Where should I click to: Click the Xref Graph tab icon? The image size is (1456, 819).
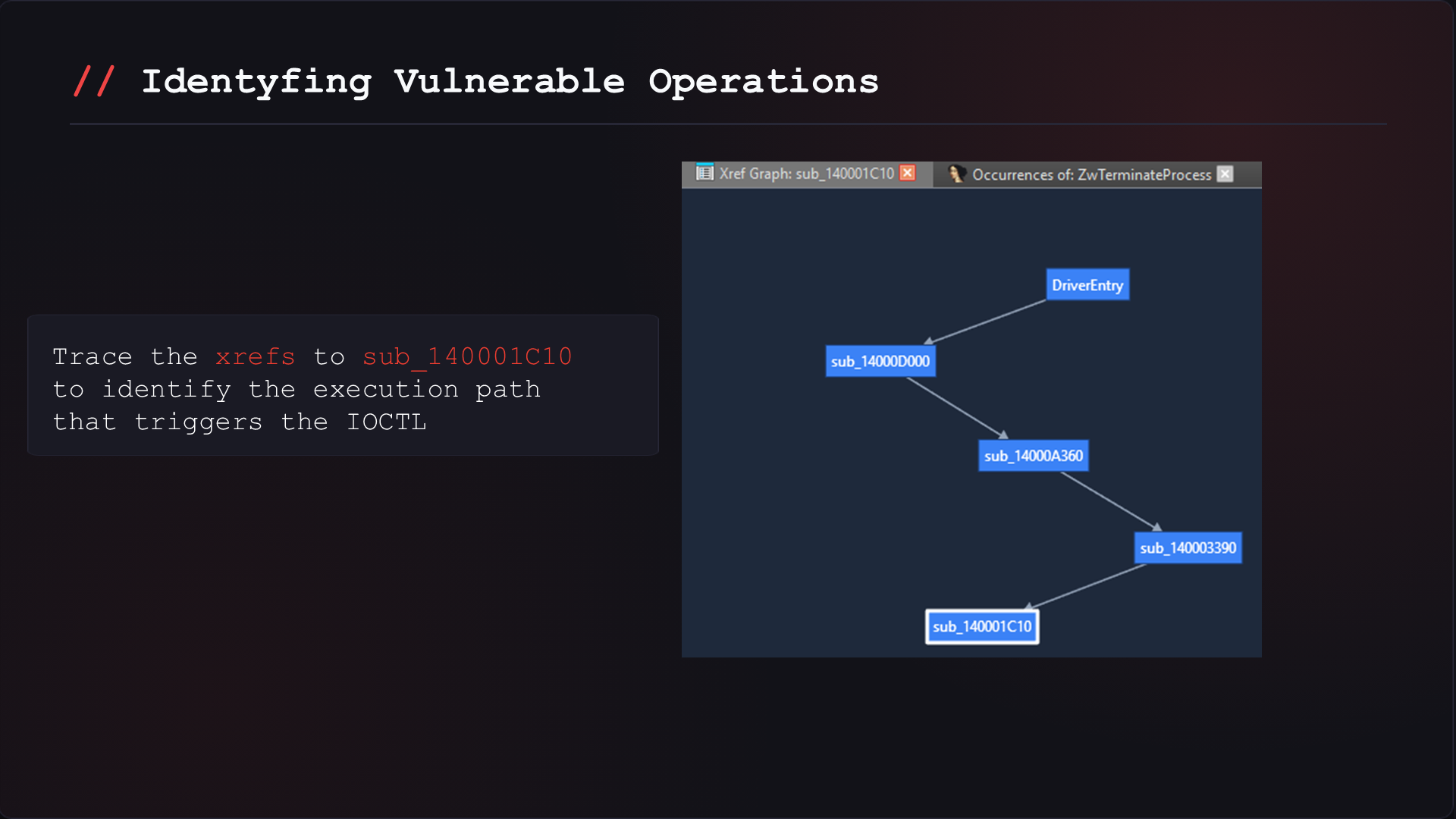coord(704,172)
